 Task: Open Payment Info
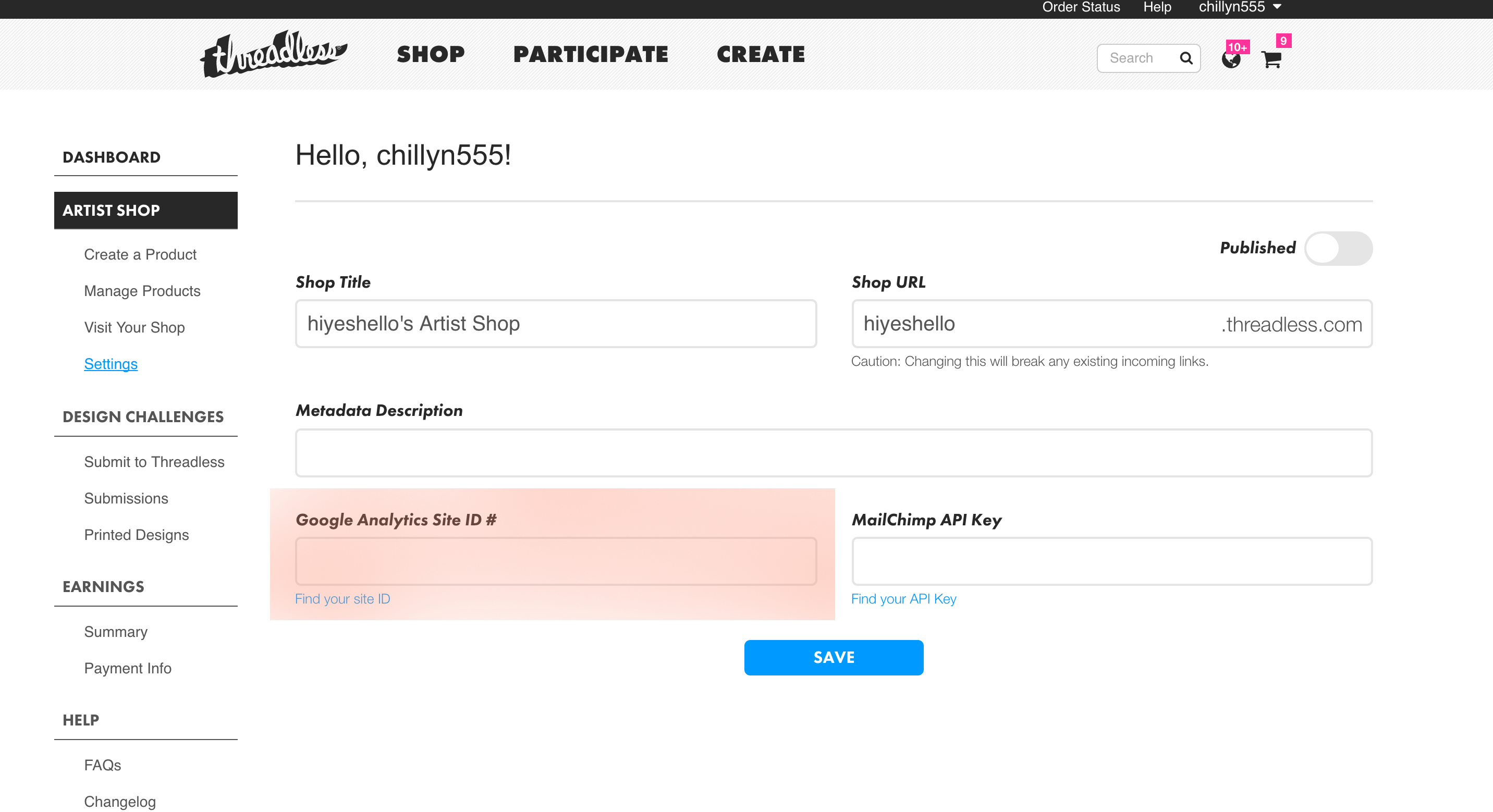tap(128, 668)
